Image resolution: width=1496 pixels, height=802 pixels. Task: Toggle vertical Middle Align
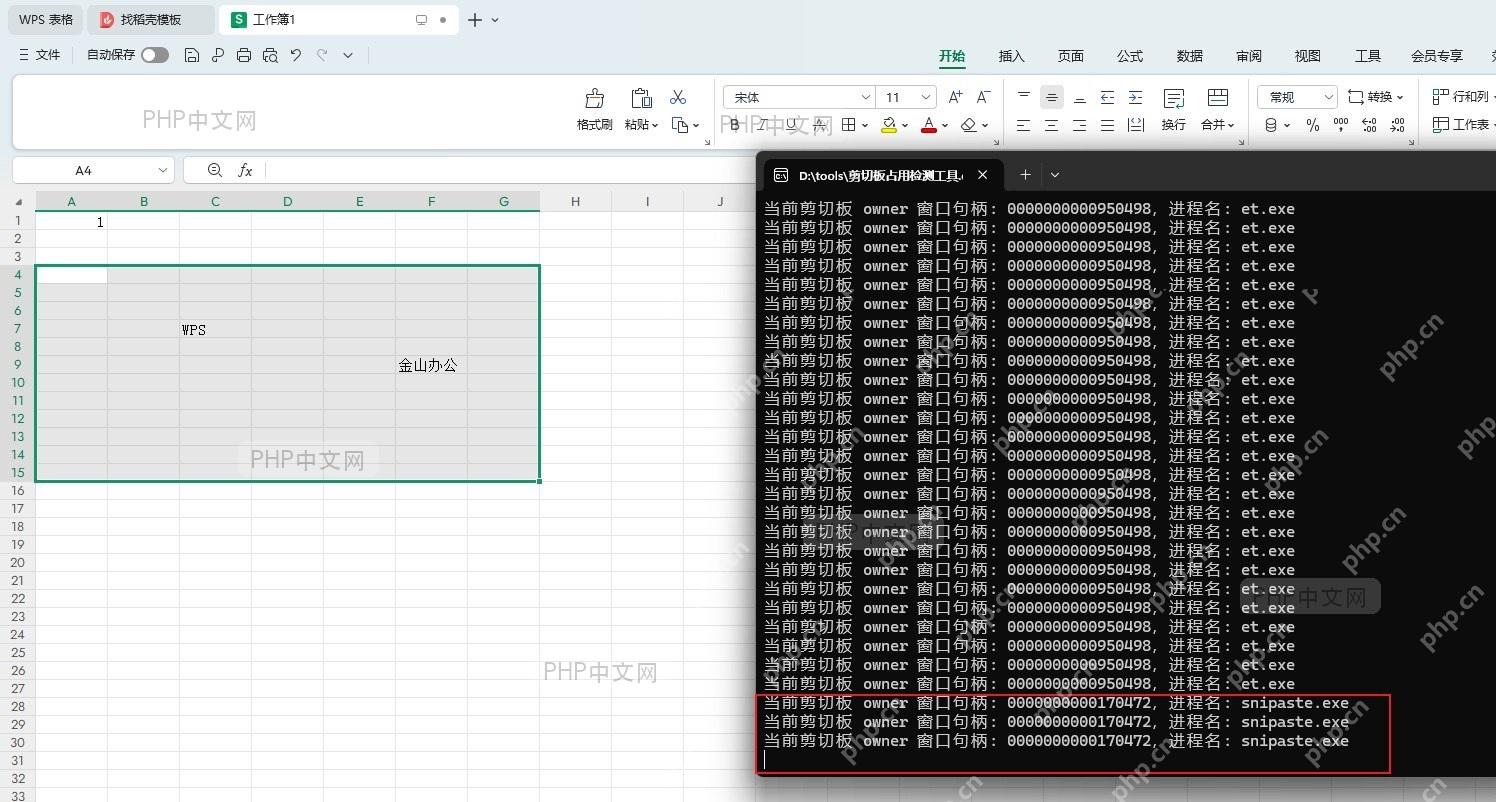1051,97
